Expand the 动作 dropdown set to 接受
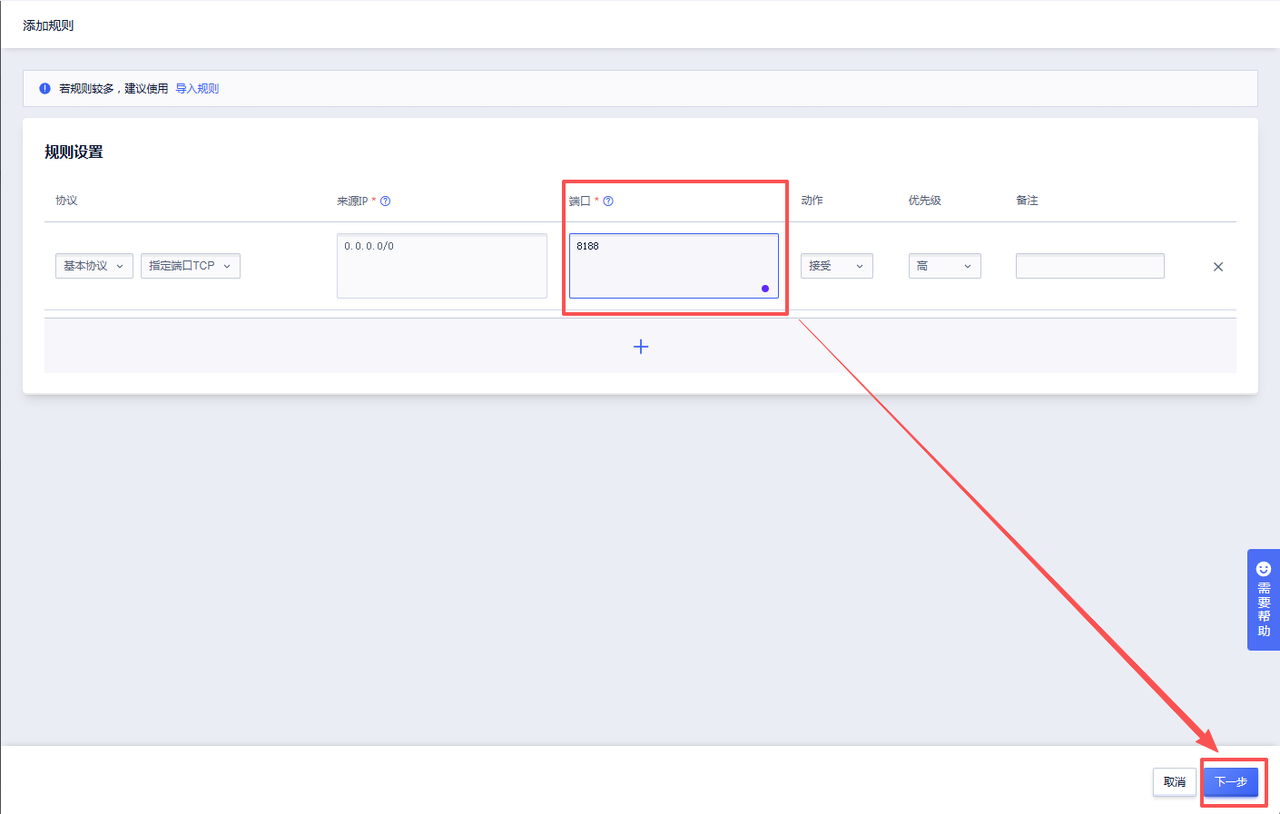This screenshot has height=814, width=1280. (836, 266)
